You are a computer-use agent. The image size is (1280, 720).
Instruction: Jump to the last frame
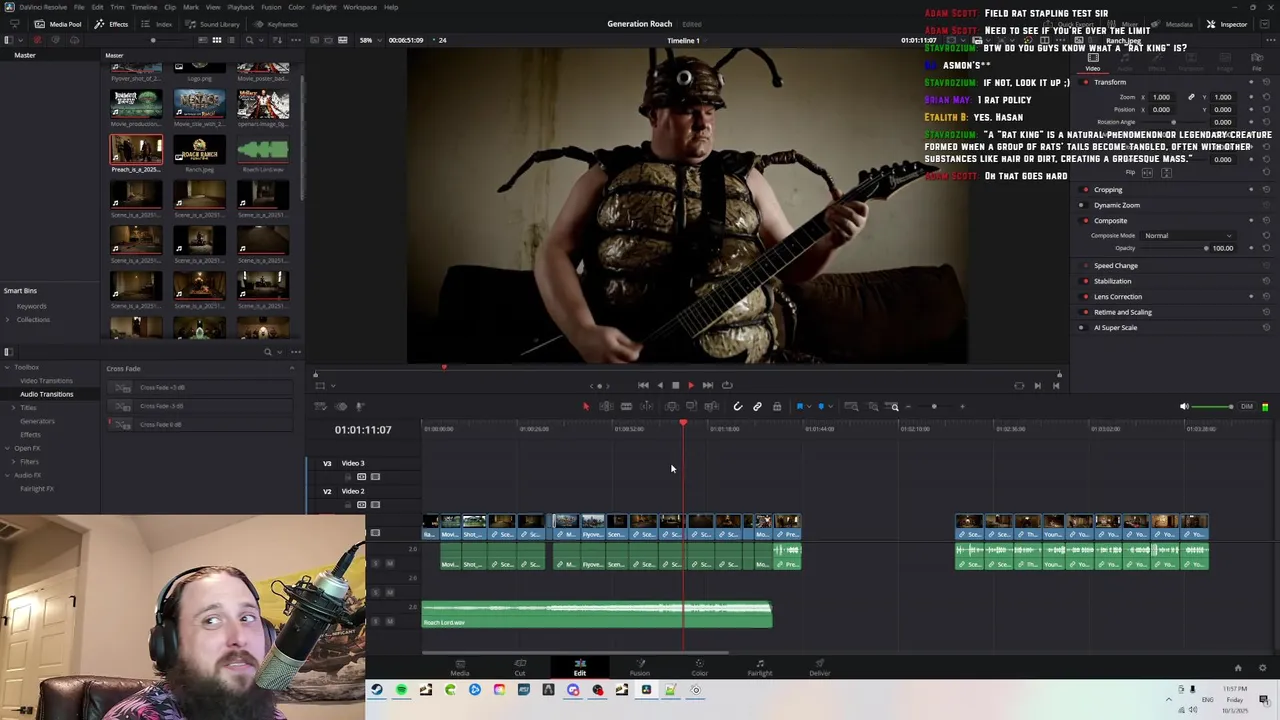click(x=707, y=385)
